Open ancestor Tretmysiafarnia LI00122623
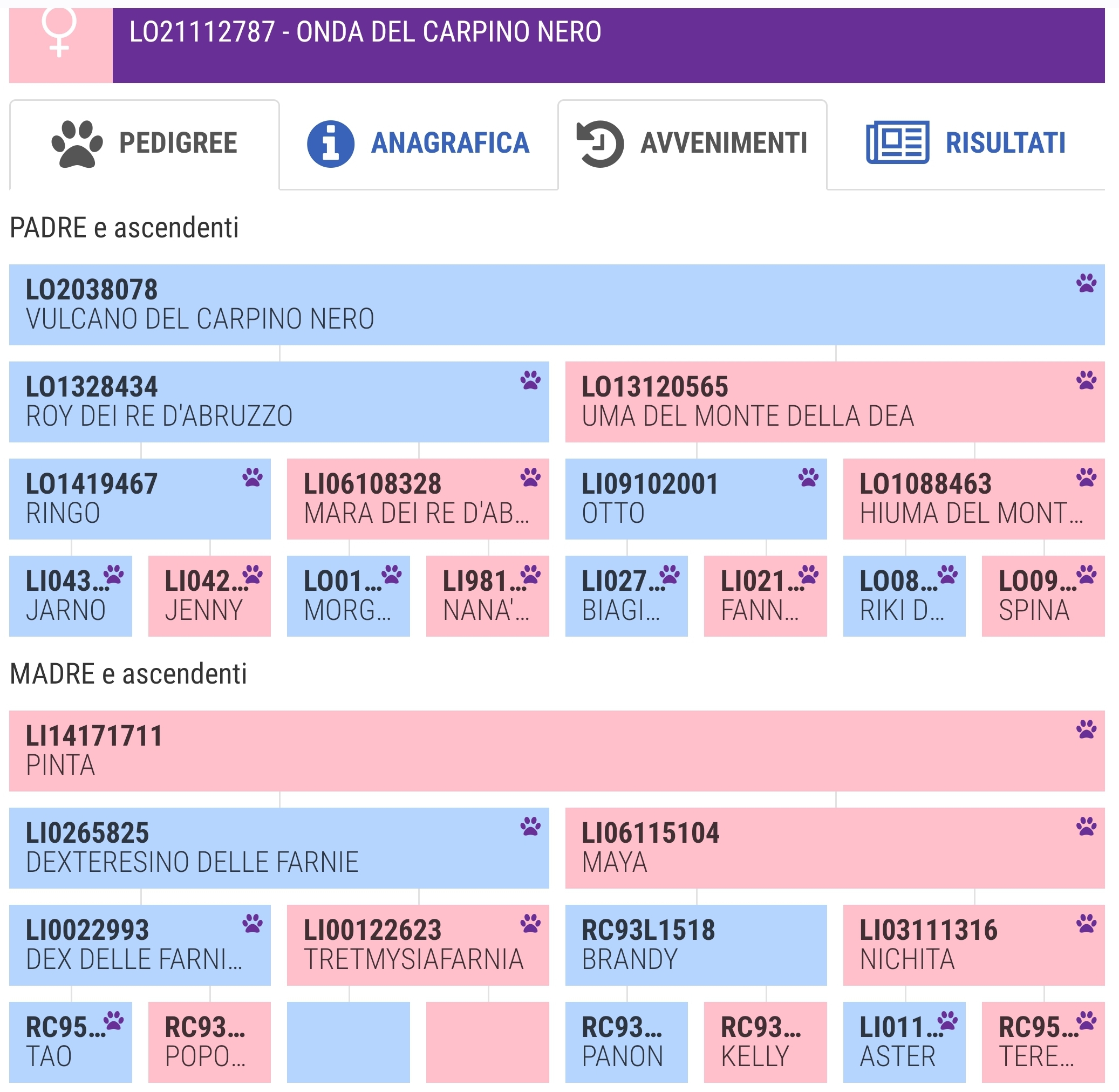1119x1092 pixels. [418, 945]
